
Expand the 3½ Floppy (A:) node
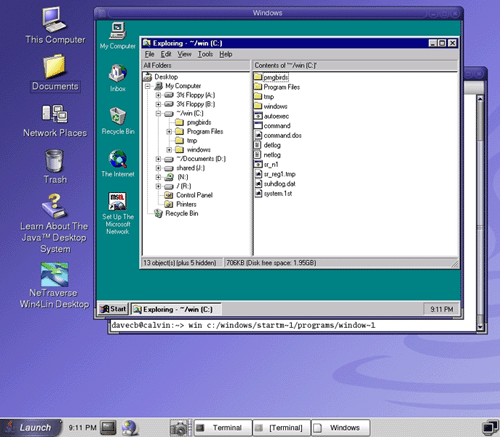pyautogui.click(x=158, y=95)
